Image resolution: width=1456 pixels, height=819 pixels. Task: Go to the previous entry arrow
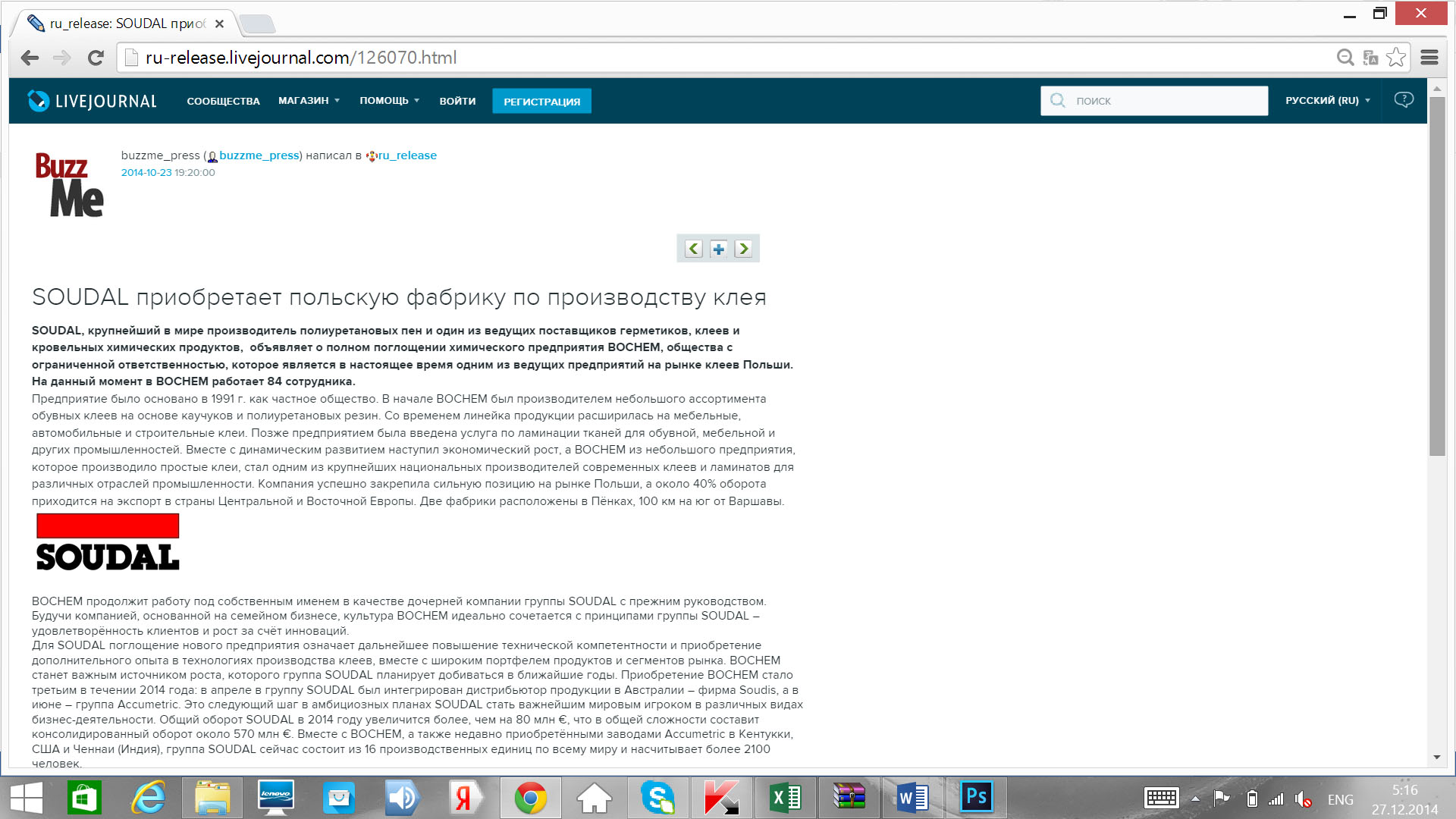[x=693, y=249]
